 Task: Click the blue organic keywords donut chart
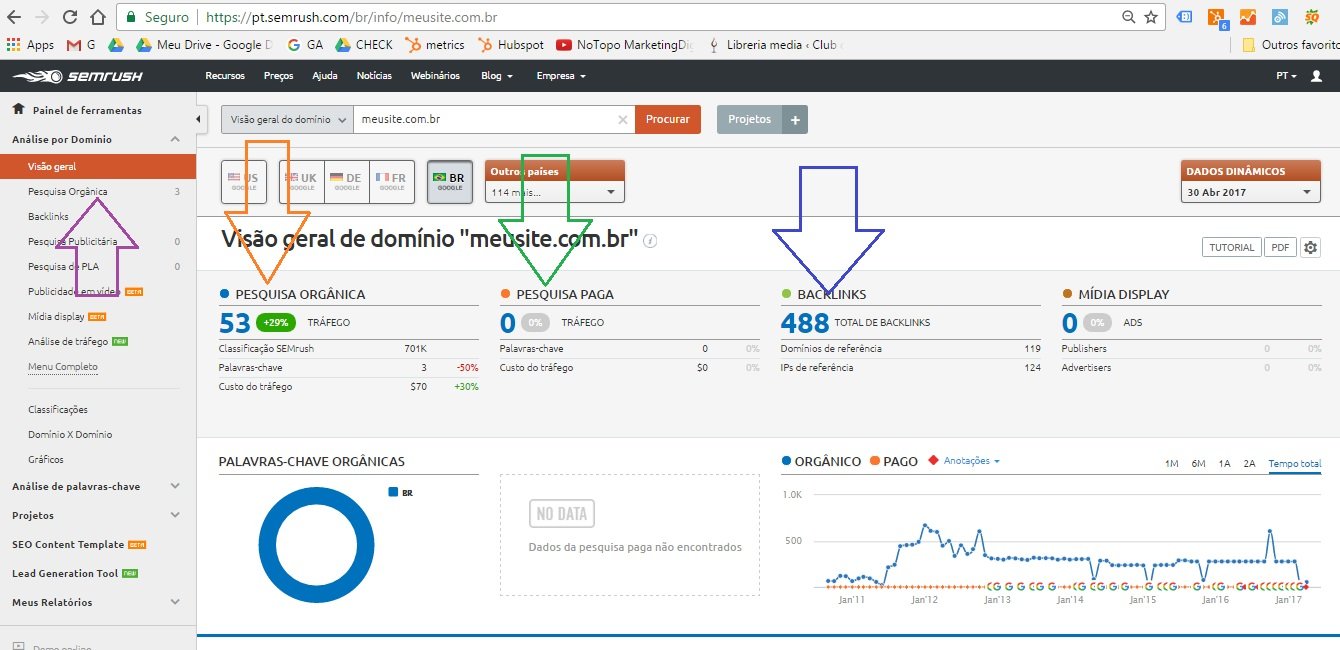(x=316, y=545)
